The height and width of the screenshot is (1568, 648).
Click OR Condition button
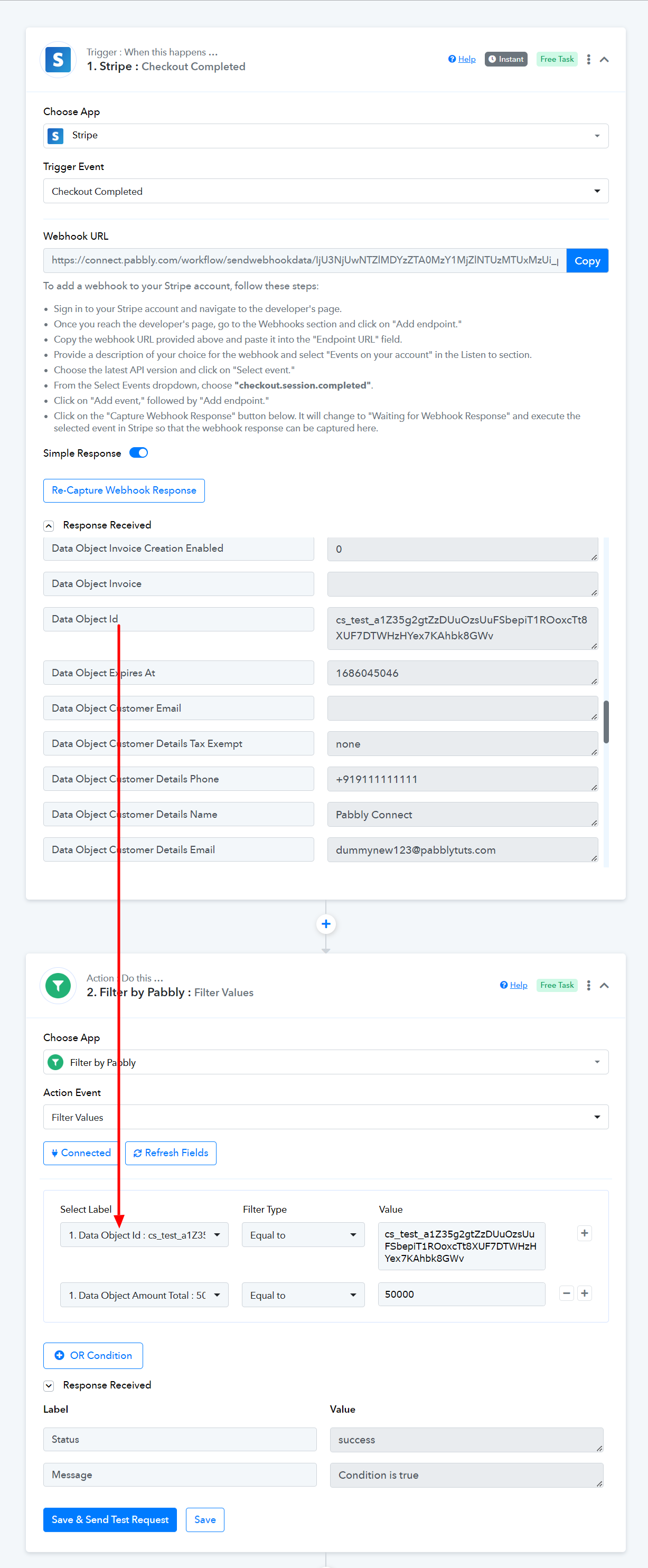coord(93,1356)
